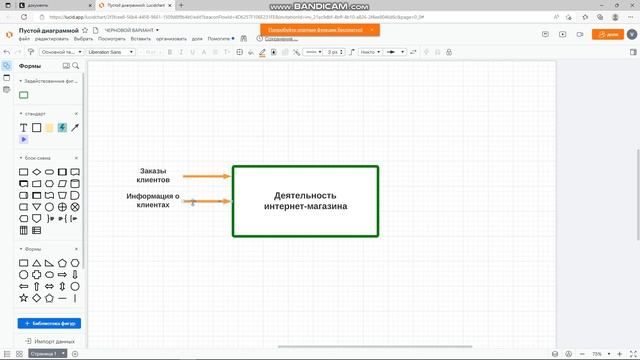Pick the triangle in the Формы section
Image resolution: width=640 pixels, height=360 pixels.
37,263
